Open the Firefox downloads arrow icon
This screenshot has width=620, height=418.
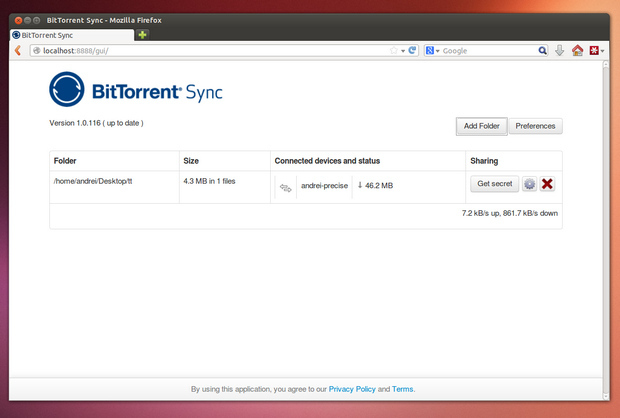coord(560,50)
